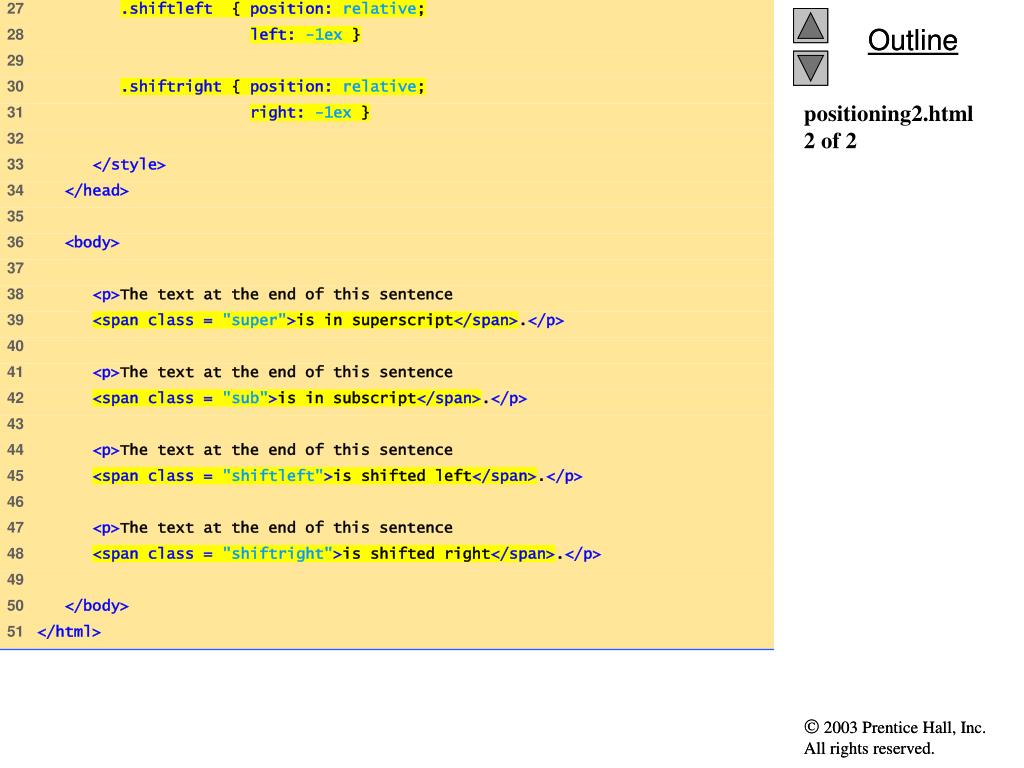Select the positioning2.html file name text
The width and height of the screenshot is (1024, 768).
click(x=888, y=114)
